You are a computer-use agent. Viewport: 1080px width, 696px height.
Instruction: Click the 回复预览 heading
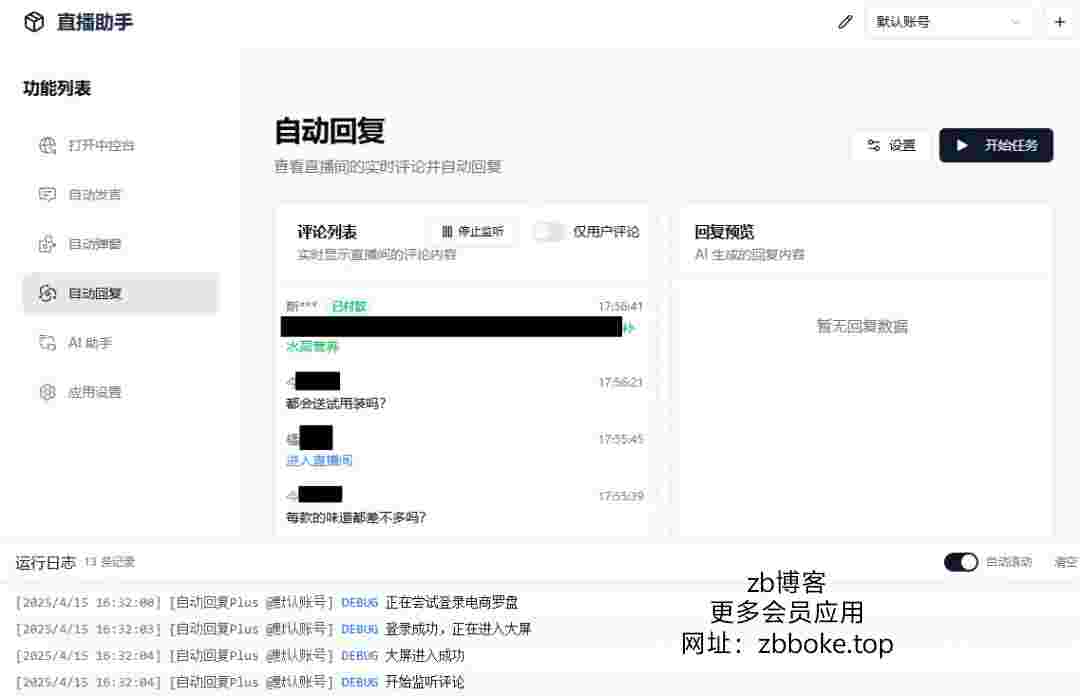725,232
